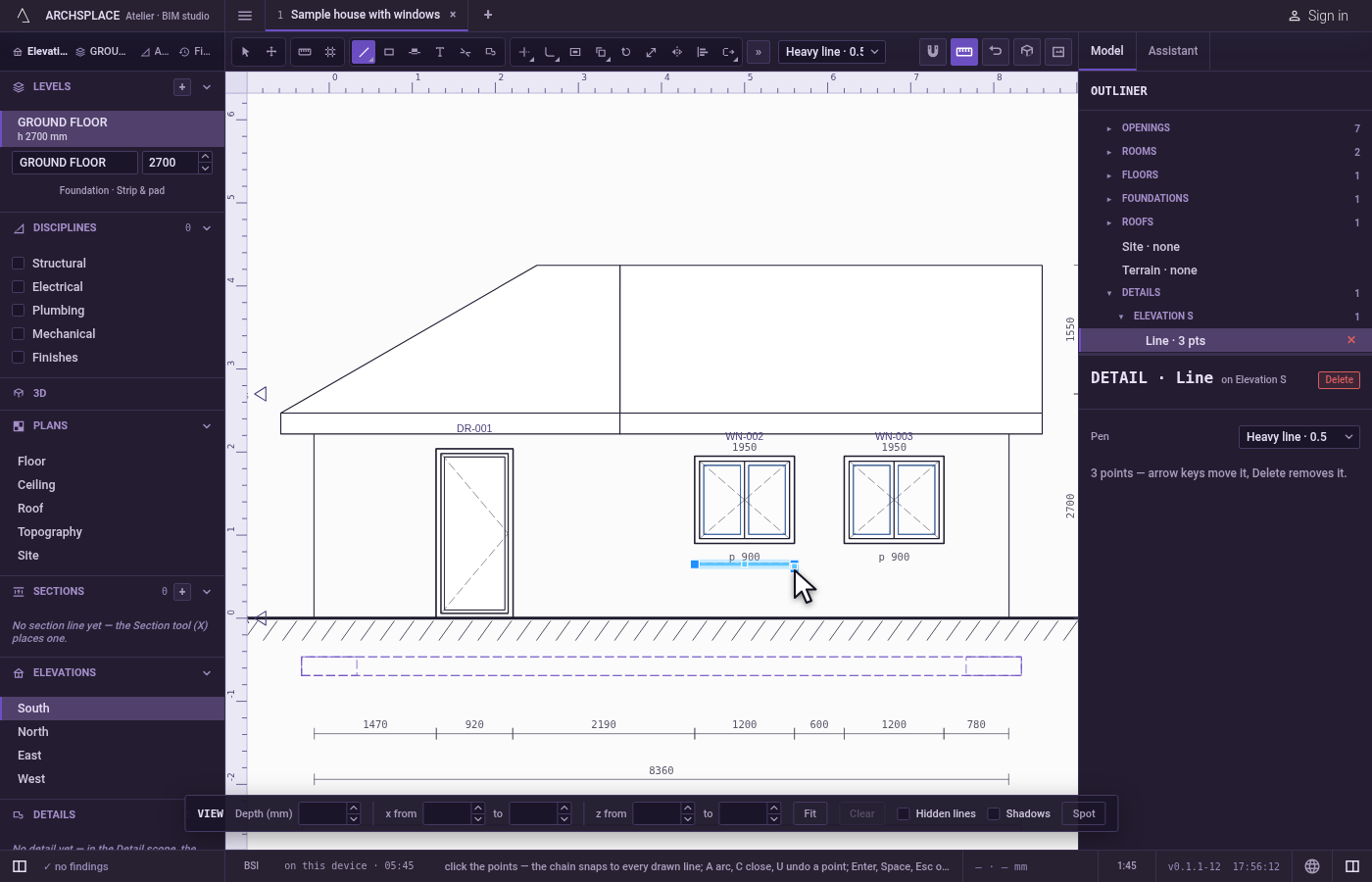Expand the OPENINGS group in Outliner
This screenshot has height=882, width=1372.
[x=1109, y=128]
